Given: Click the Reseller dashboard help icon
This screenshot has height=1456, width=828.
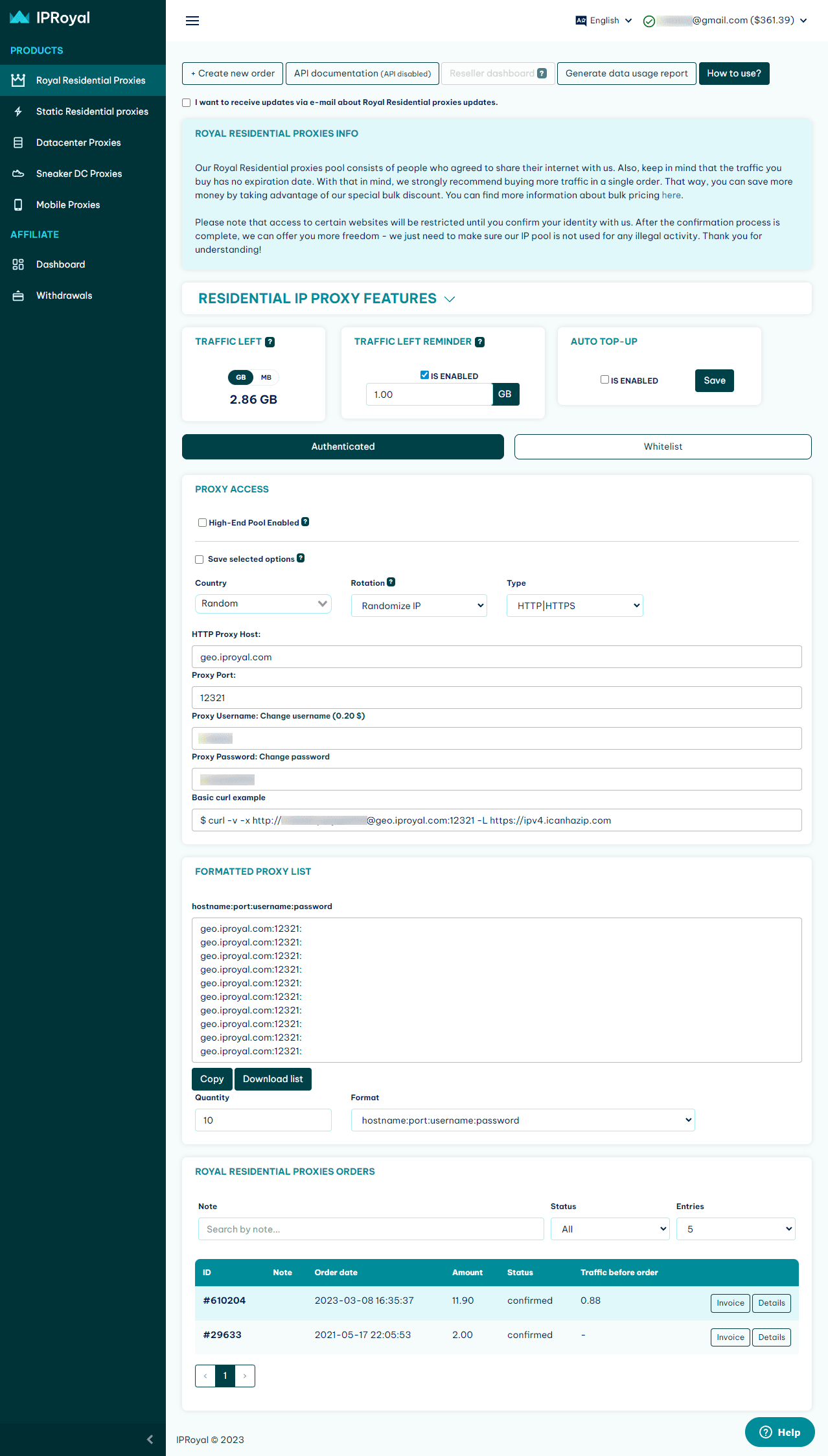Looking at the screenshot, I should pyautogui.click(x=542, y=73).
